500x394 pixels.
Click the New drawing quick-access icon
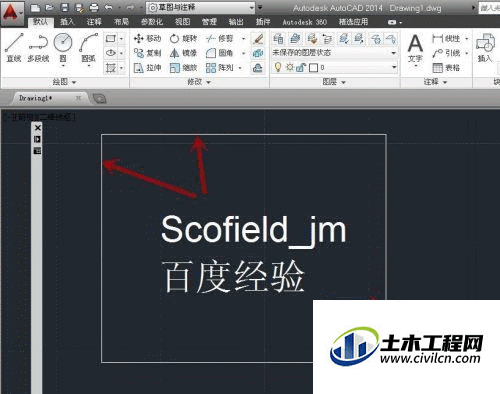pos(36,8)
